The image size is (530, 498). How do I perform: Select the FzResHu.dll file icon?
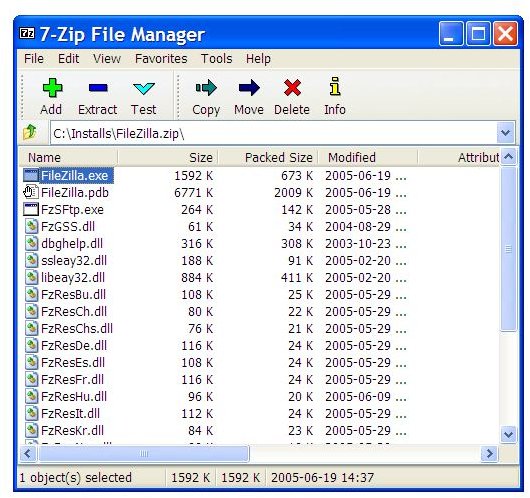[31, 396]
